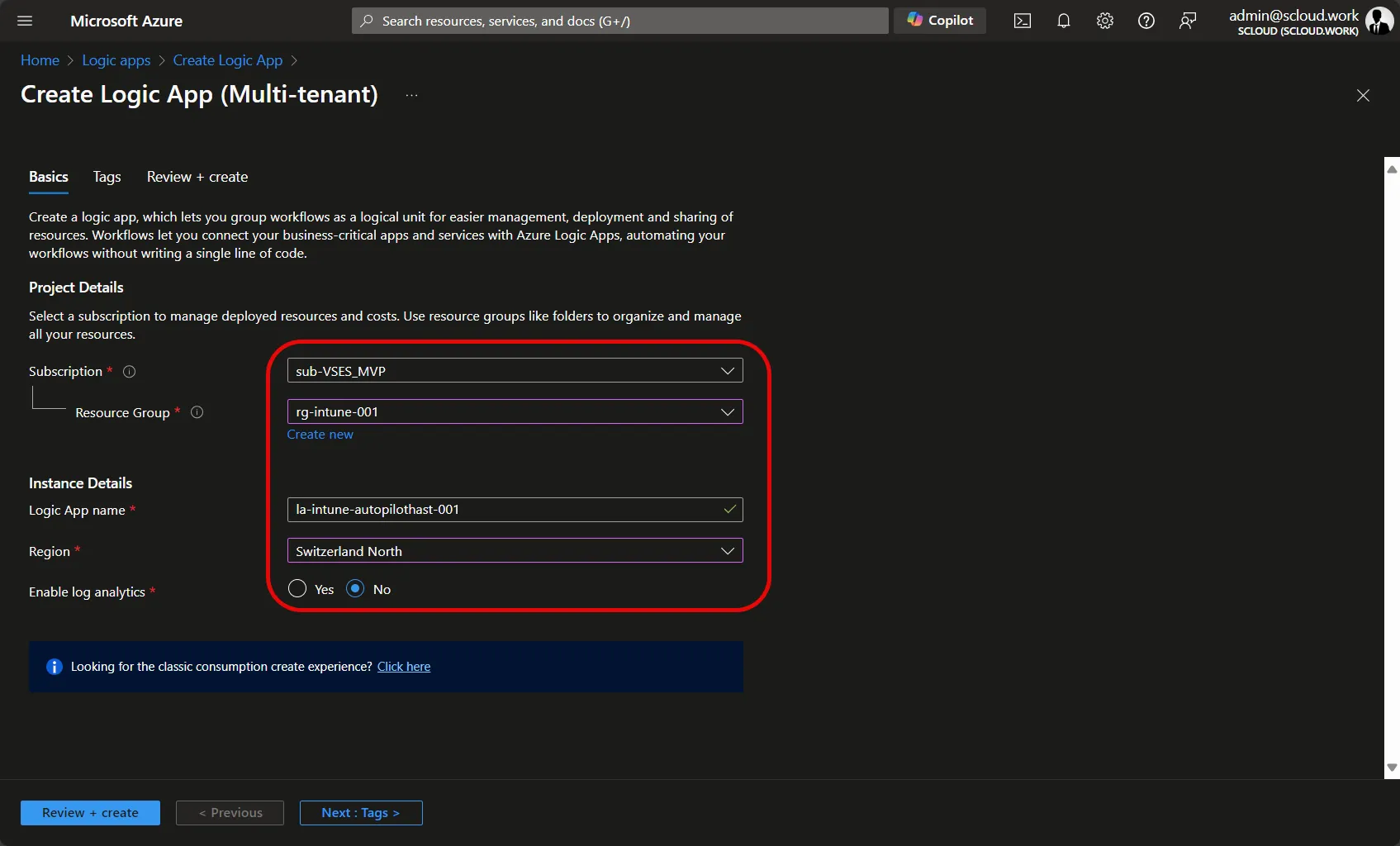The width and height of the screenshot is (1400, 846).
Task: Switch to the Review + create tab
Action: point(197,177)
